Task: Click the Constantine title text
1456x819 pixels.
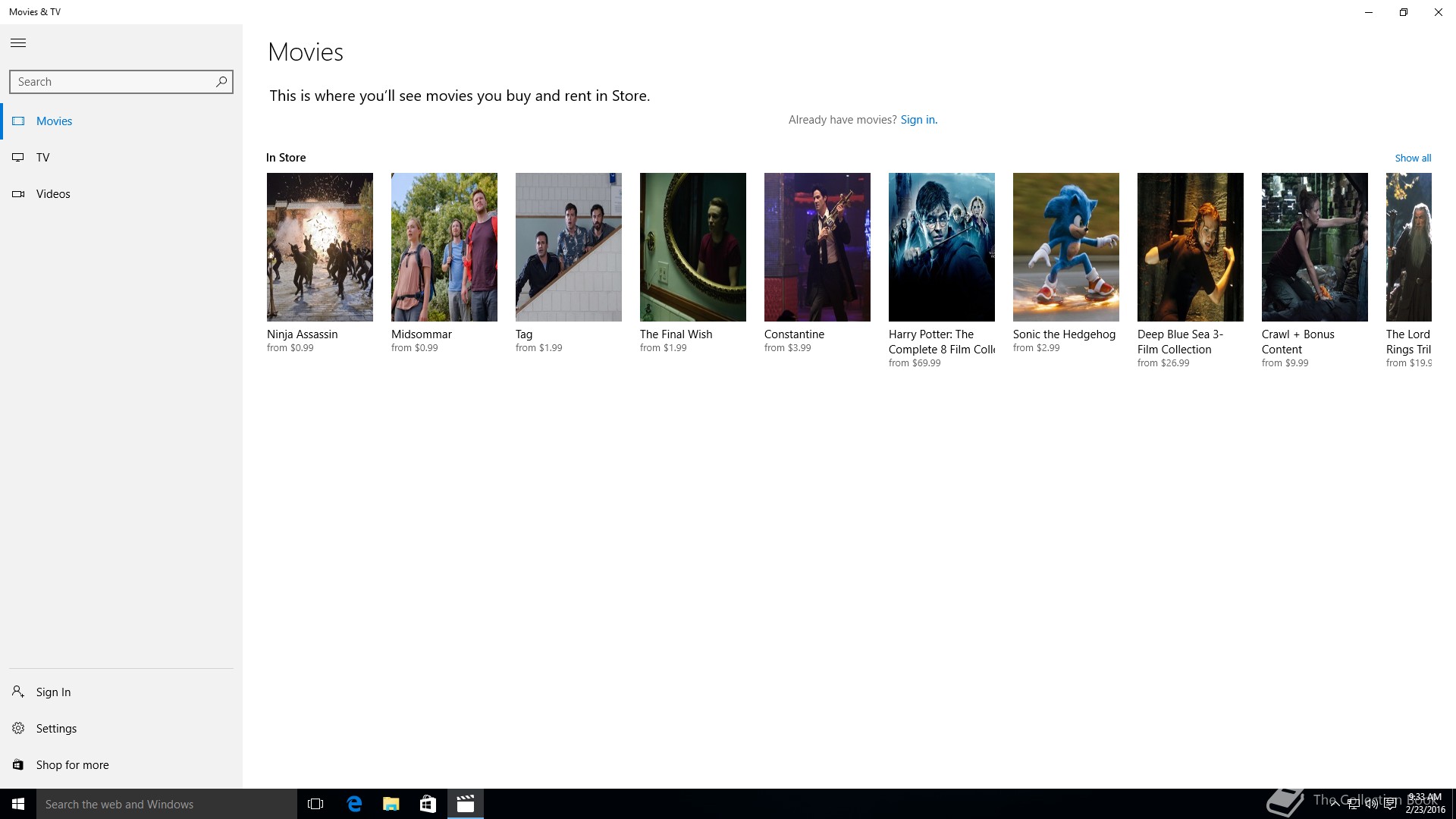Action: [794, 334]
